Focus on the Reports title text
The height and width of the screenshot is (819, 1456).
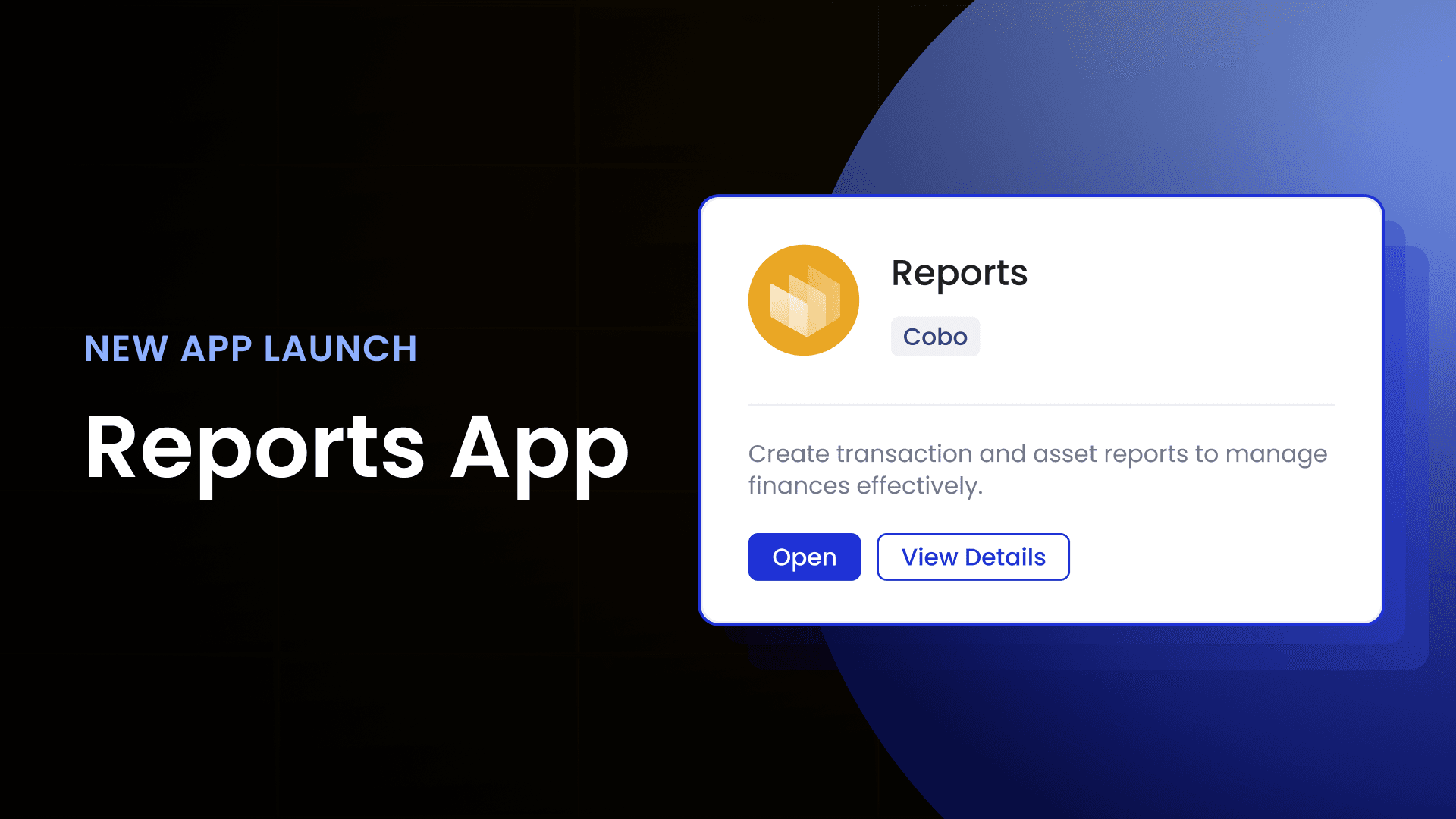[x=958, y=272]
